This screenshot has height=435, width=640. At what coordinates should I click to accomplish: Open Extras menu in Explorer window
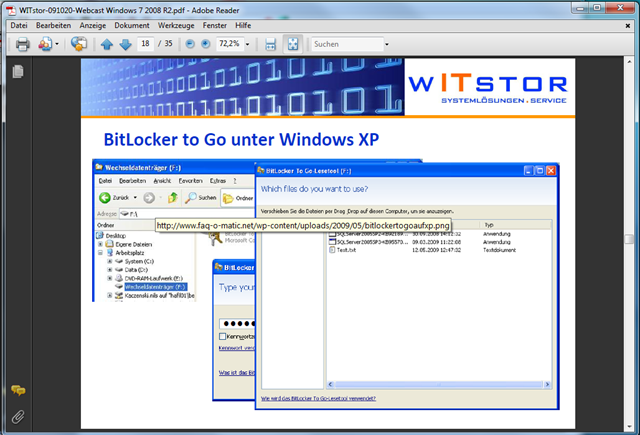(218, 180)
